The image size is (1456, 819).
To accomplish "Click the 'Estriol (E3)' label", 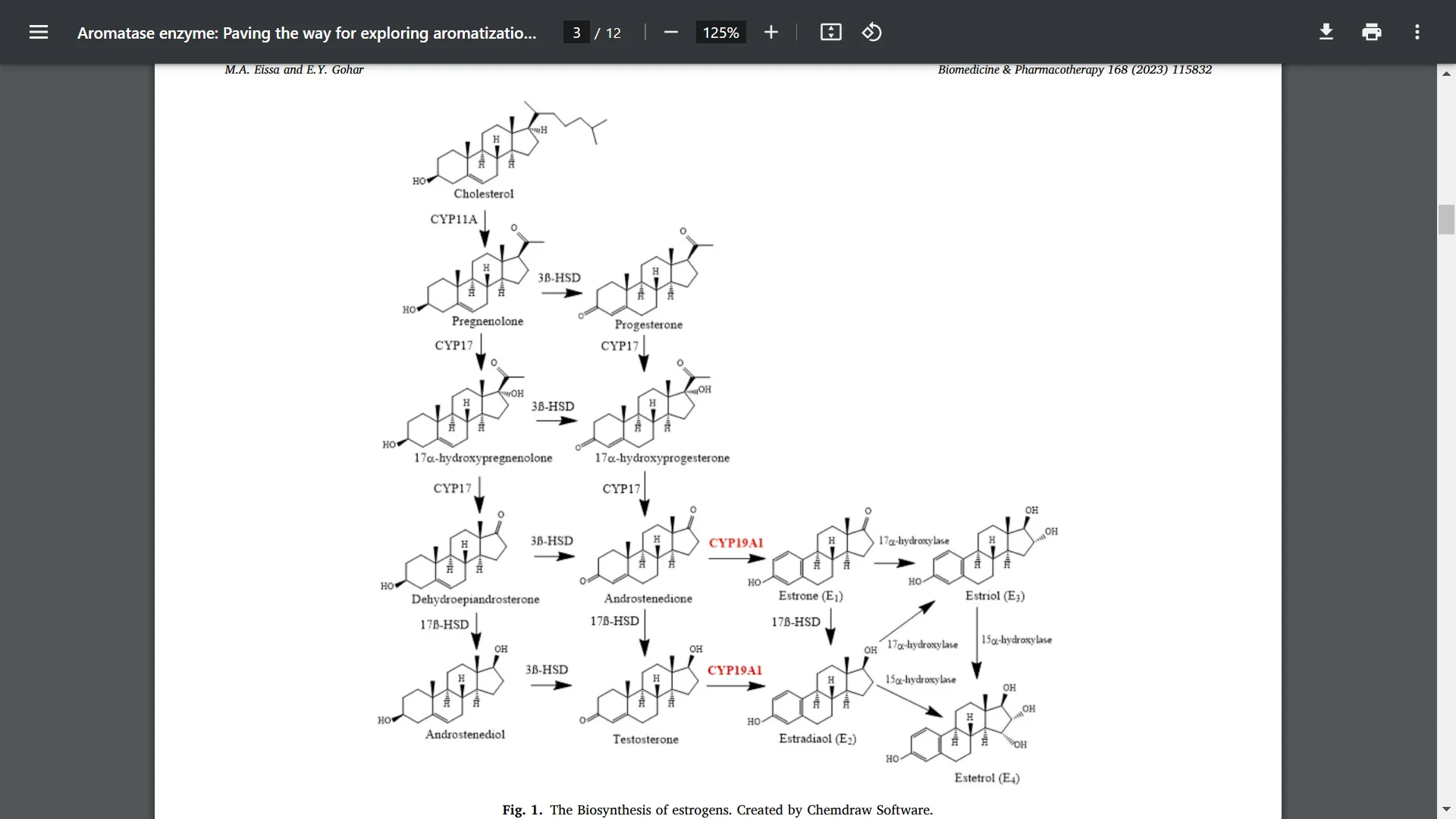I will tap(995, 596).
